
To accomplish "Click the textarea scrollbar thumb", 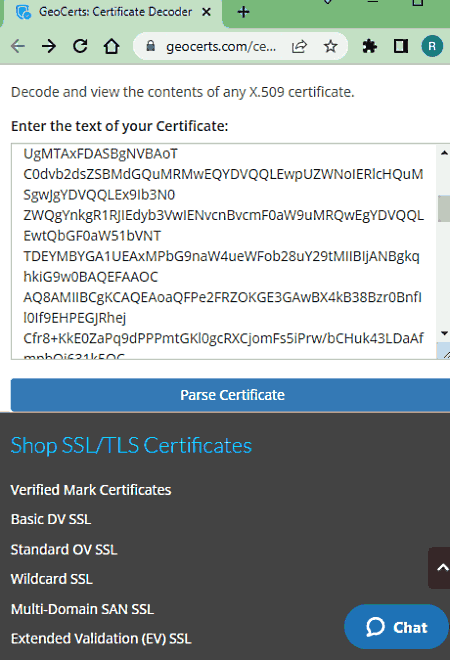I will (444, 208).
